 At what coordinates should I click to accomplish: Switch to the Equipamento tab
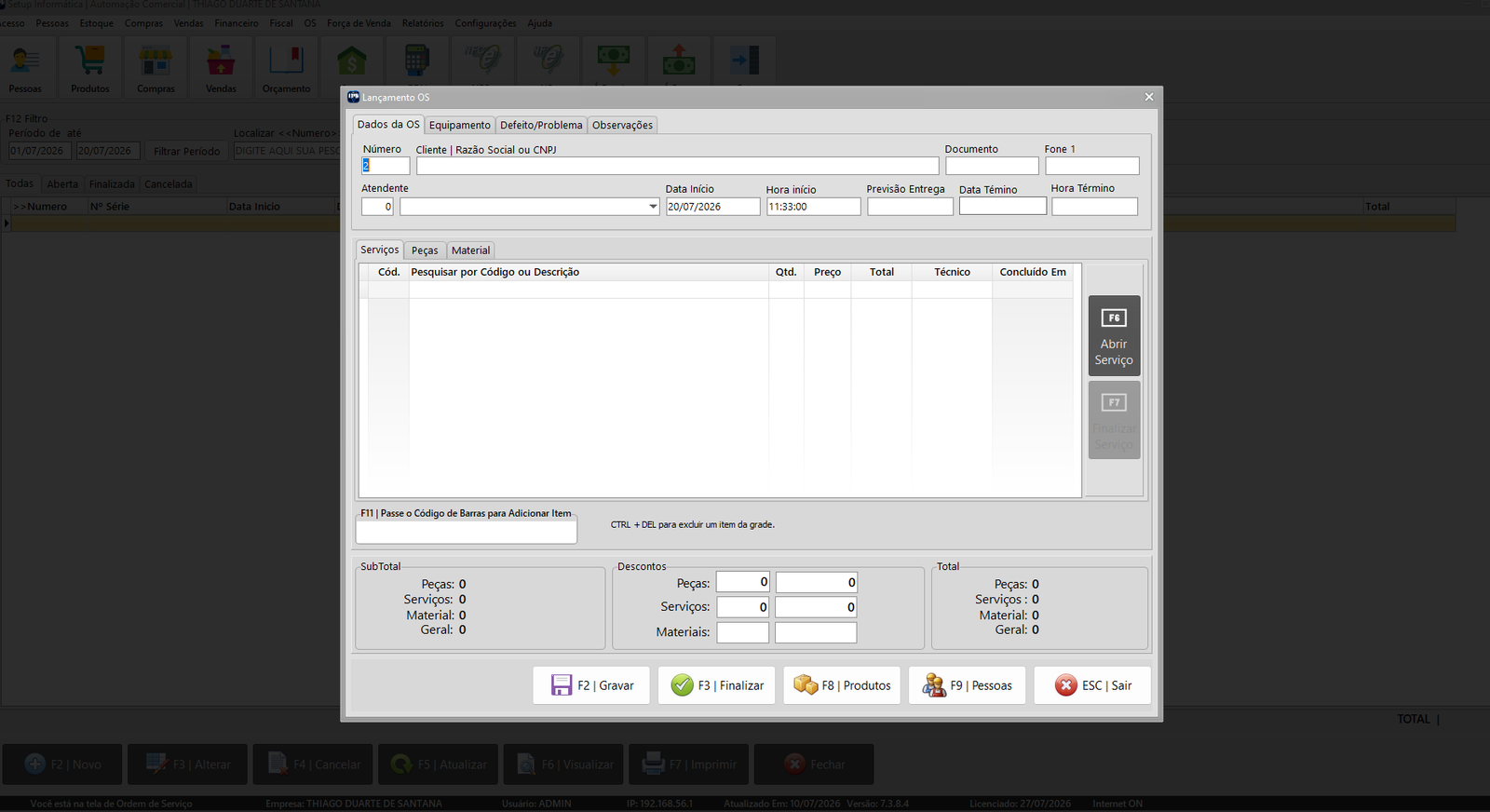(459, 125)
